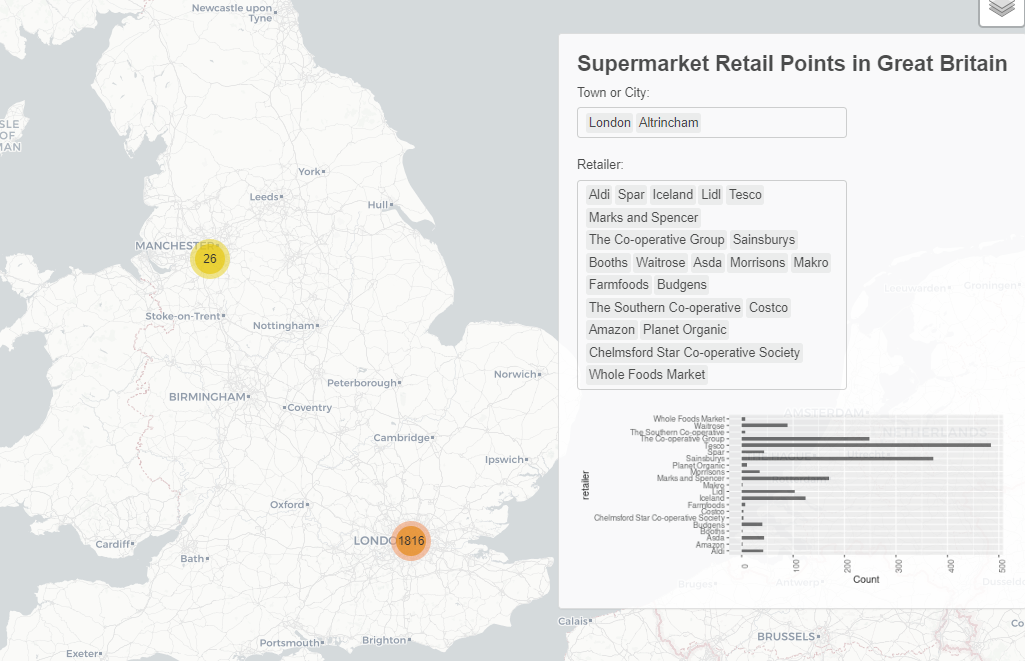
Task: Select the Morrisons retailer tag
Action: pyautogui.click(x=757, y=262)
